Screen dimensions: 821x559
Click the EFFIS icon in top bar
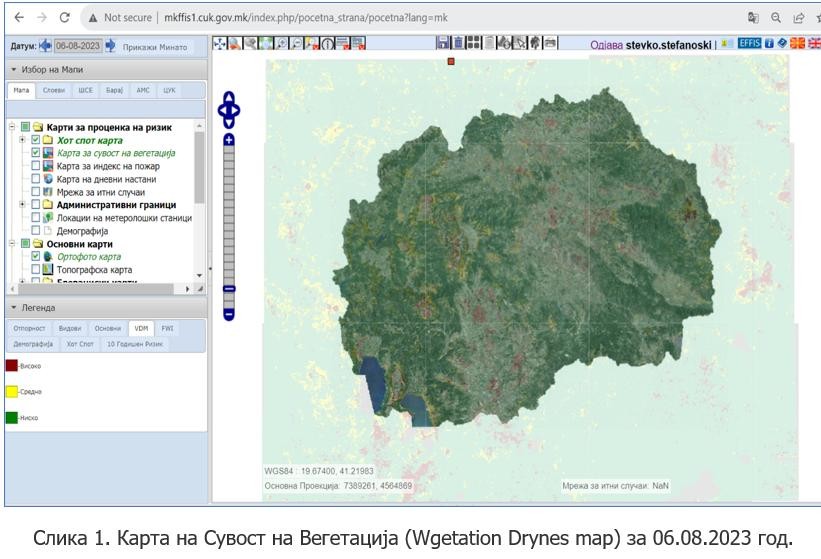749,44
